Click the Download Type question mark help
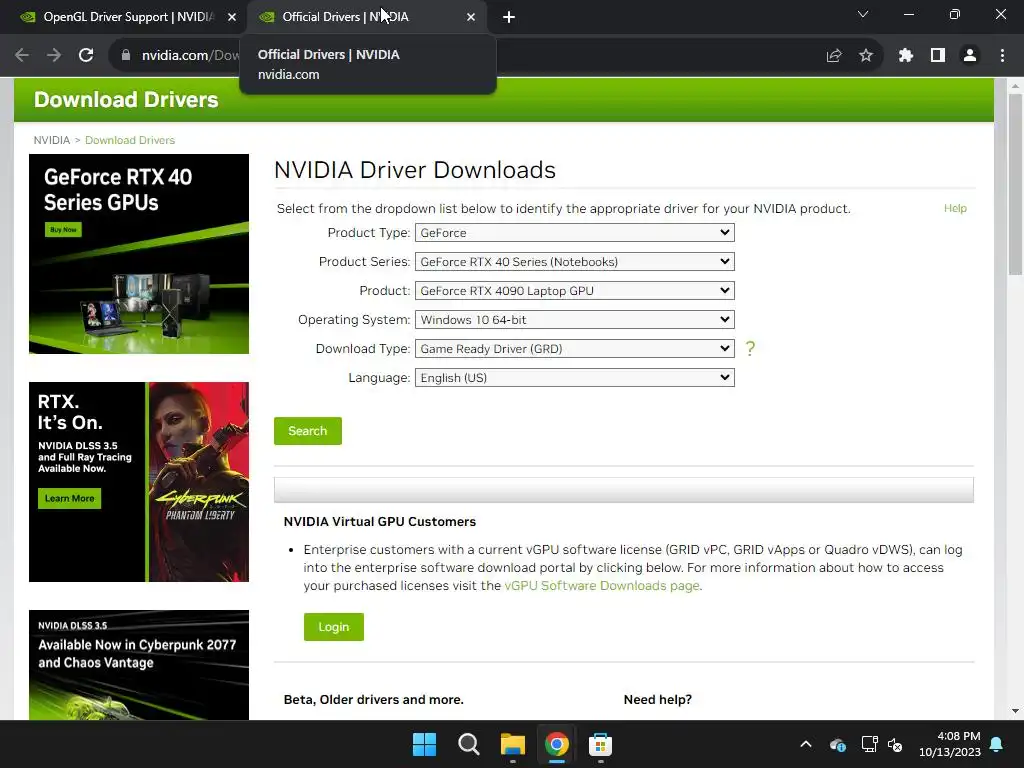Viewport: 1024px width, 768px height. [x=750, y=349]
